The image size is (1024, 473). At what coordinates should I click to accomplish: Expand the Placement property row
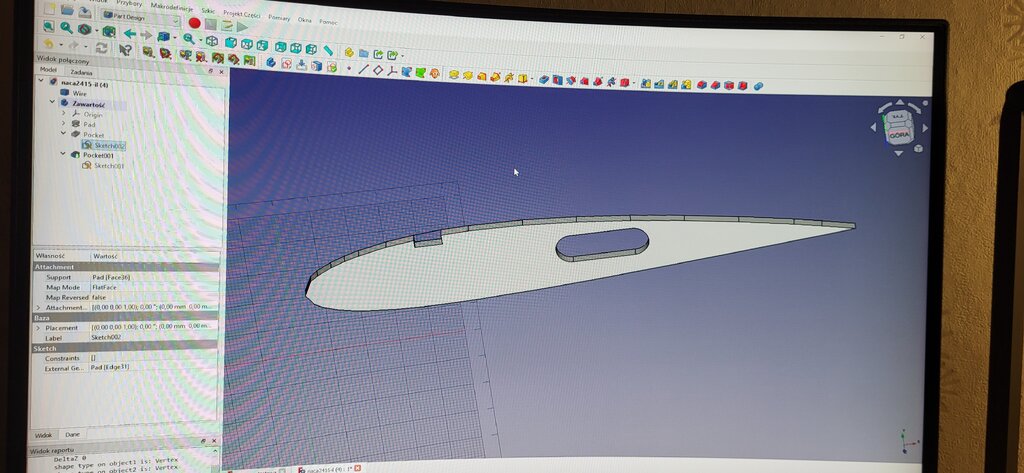(38, 327)
